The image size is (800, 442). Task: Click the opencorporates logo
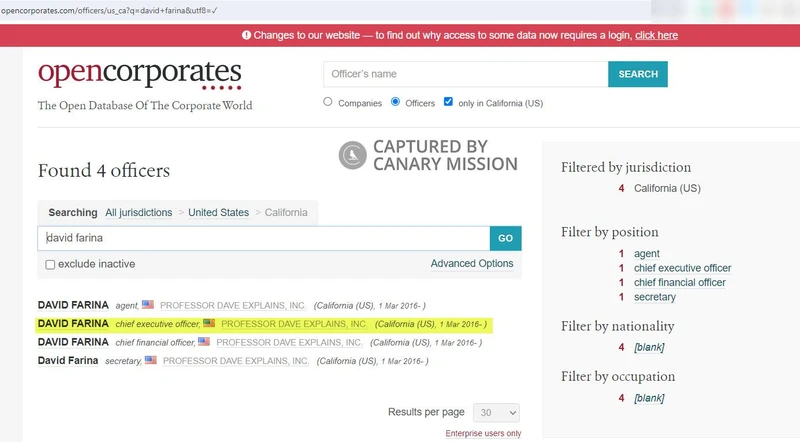pyautogui.click(x=140, y=74)
